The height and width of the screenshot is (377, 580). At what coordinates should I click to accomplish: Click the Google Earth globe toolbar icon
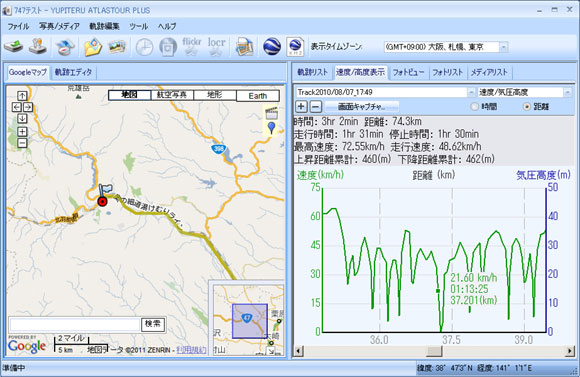tap(272, 47)
